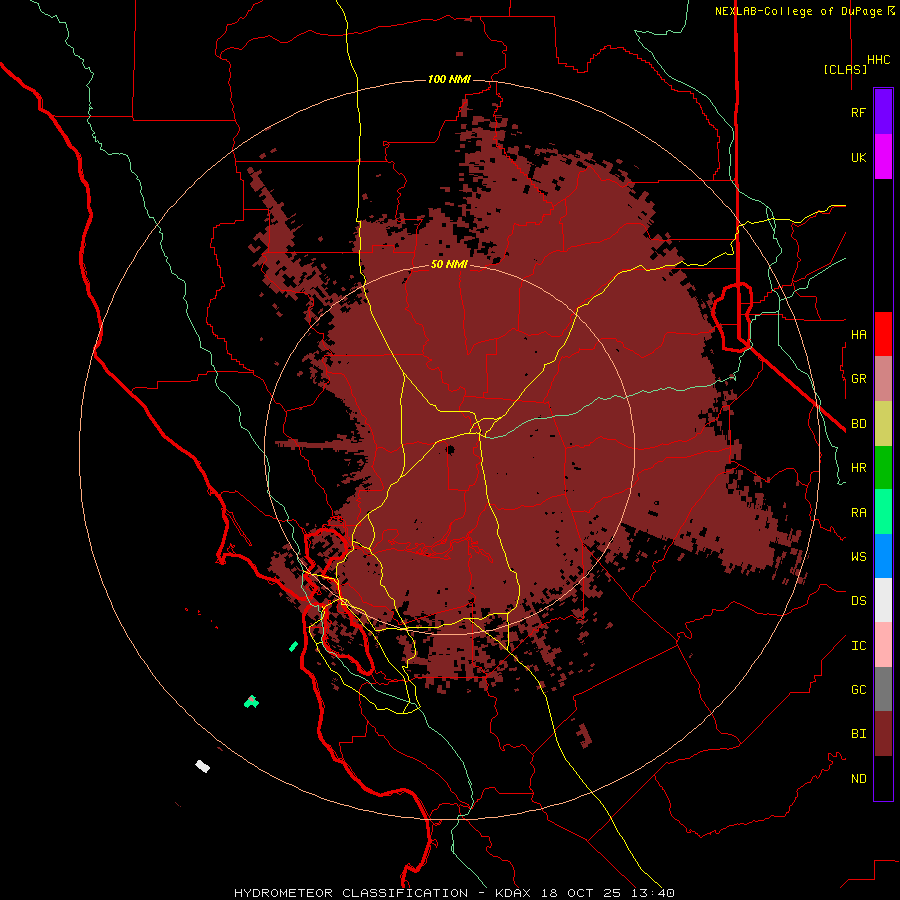Click the "HHC" product code text
Viewport: 900px width, 900px height.
tap(878, 60)
